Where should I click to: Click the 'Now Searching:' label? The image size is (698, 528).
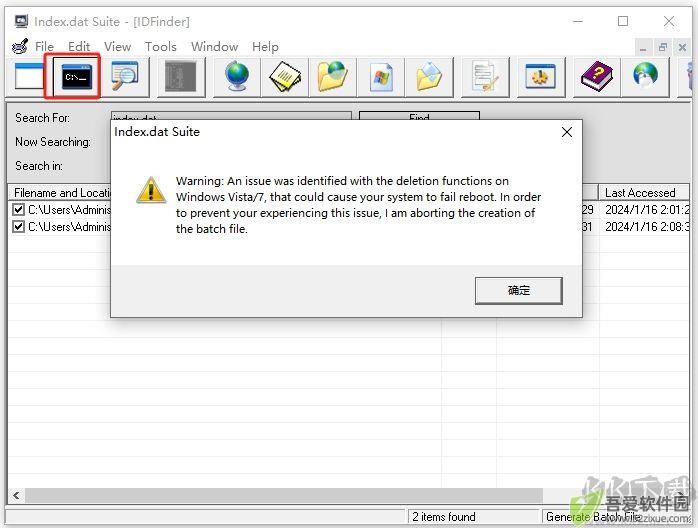pyautogui.click(x=53, y=142)
